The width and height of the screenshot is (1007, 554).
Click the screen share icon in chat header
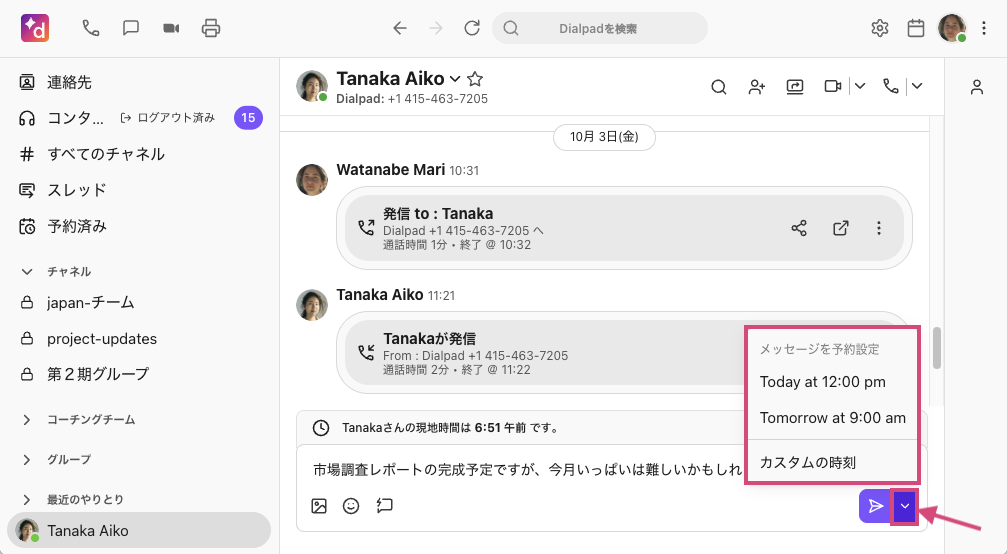coord(795,87)
